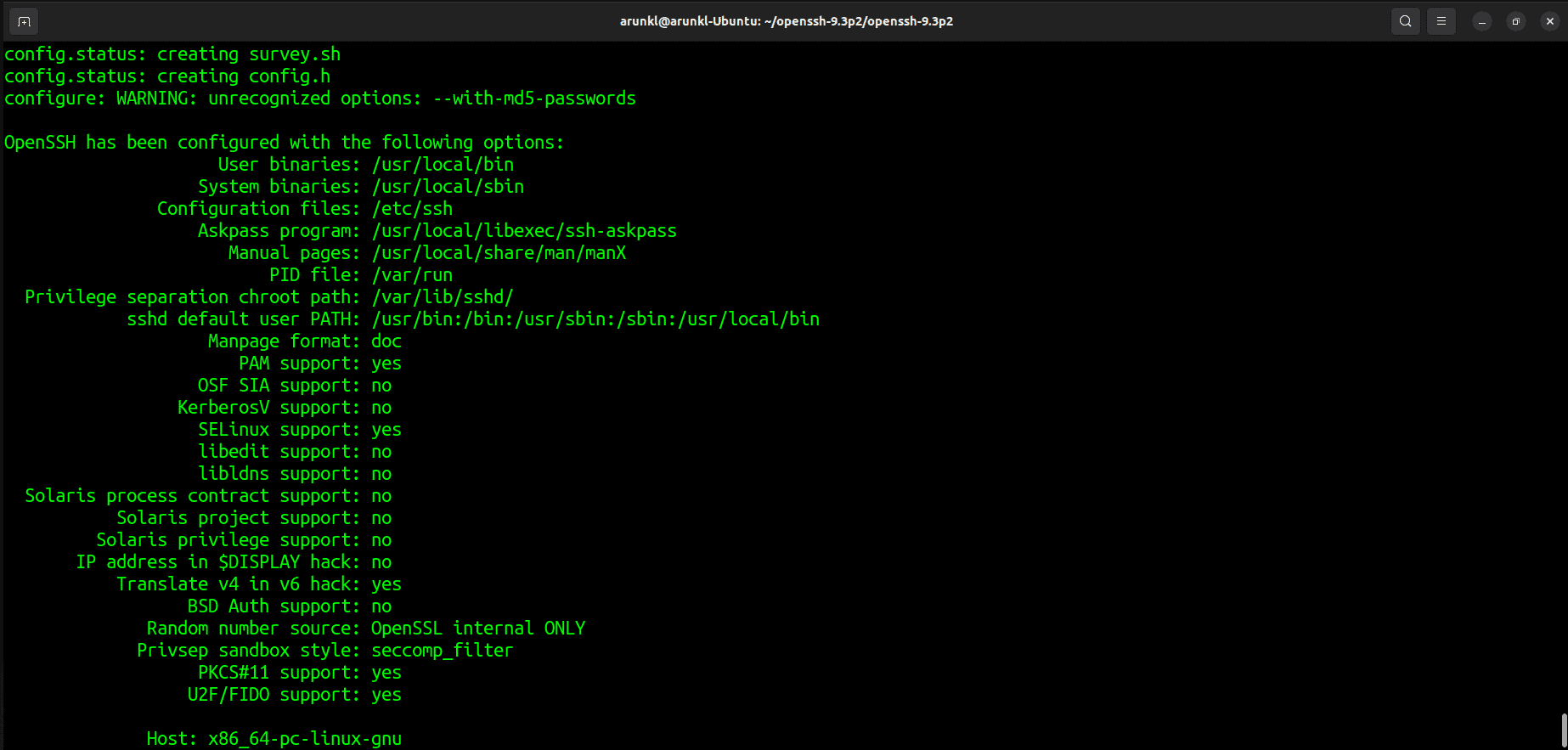Click Solaris process contract support line
The width and height of the screenshot is (1568, 750).
(x=208, y=496)
